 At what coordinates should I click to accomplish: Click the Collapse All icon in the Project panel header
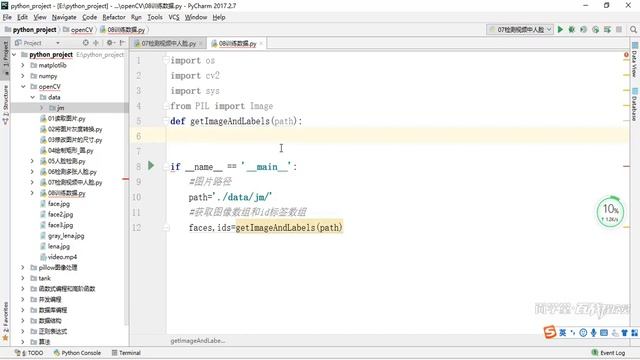(x=96, y=42)
